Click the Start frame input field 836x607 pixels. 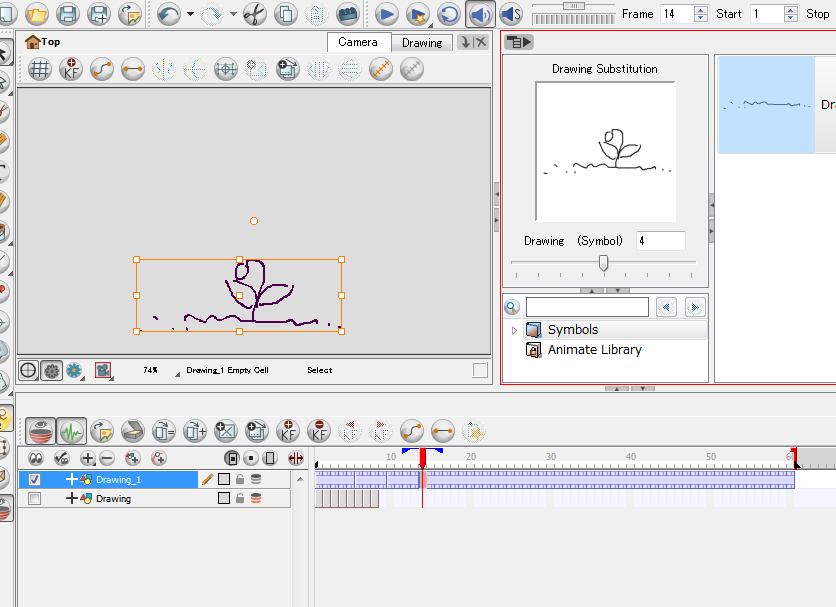(767, 14)
